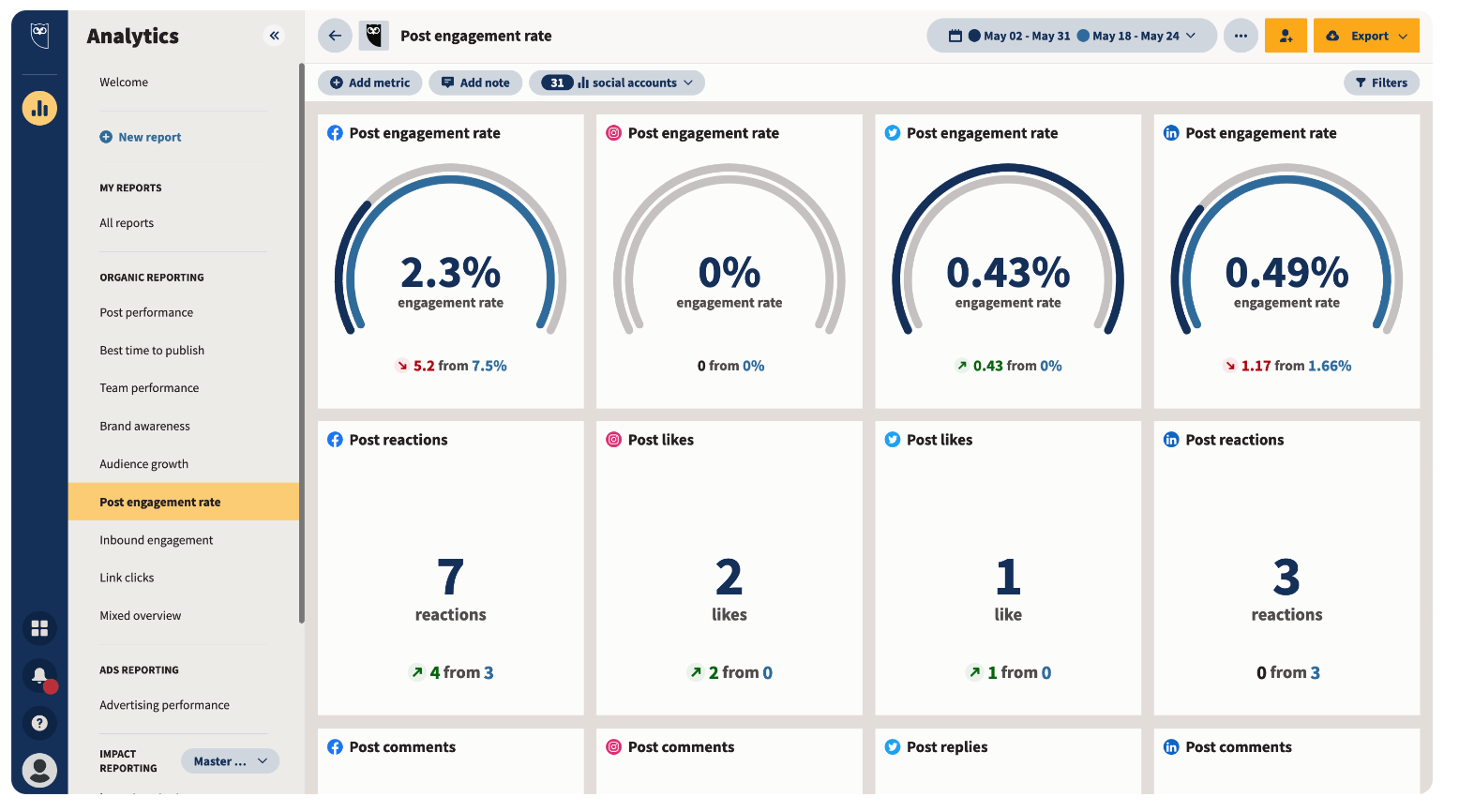1459x812 pixels.
Task: Click the Add metric button
Action: click(x=370, y=83)
